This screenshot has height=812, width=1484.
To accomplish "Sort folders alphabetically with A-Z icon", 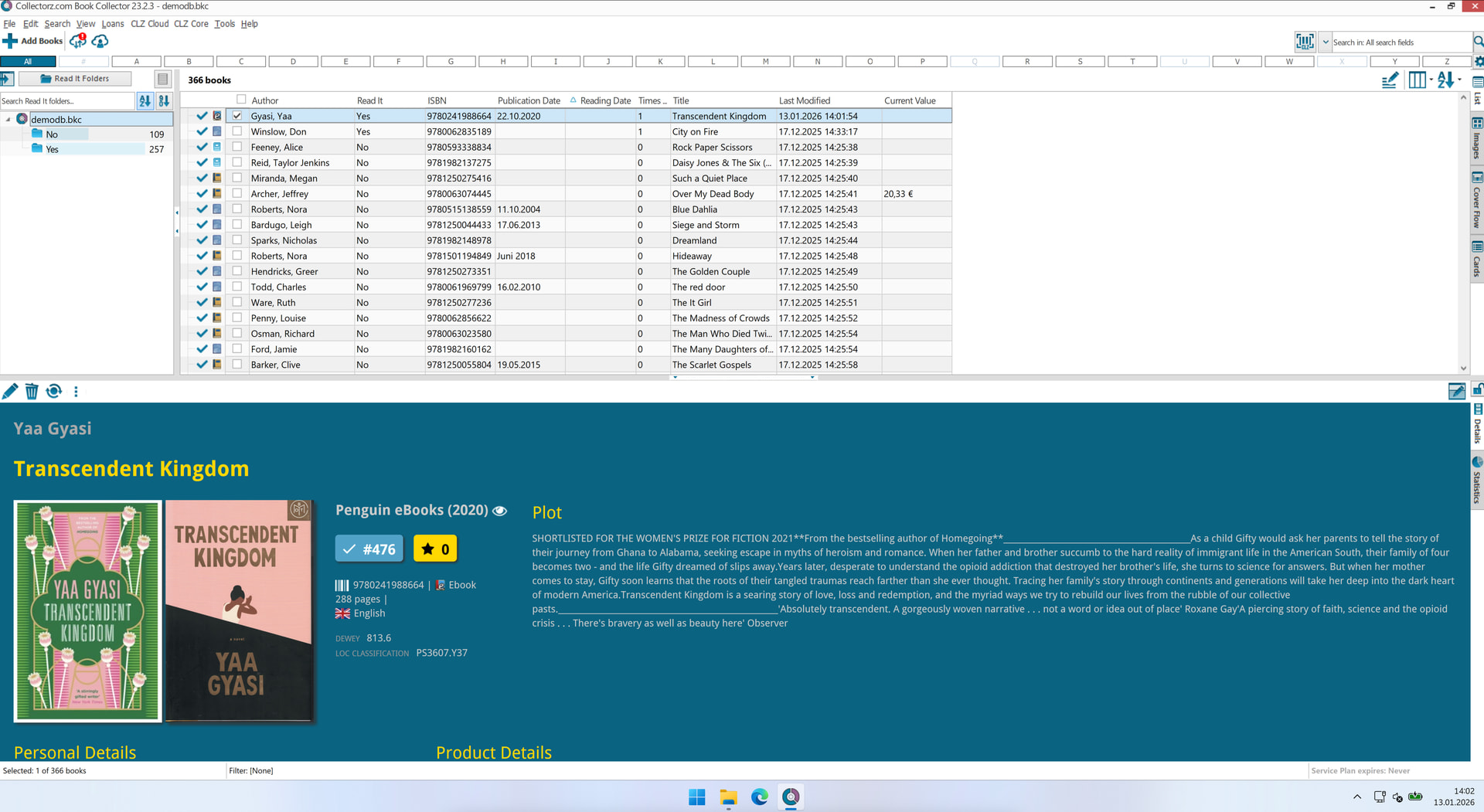I will point(145,101).
